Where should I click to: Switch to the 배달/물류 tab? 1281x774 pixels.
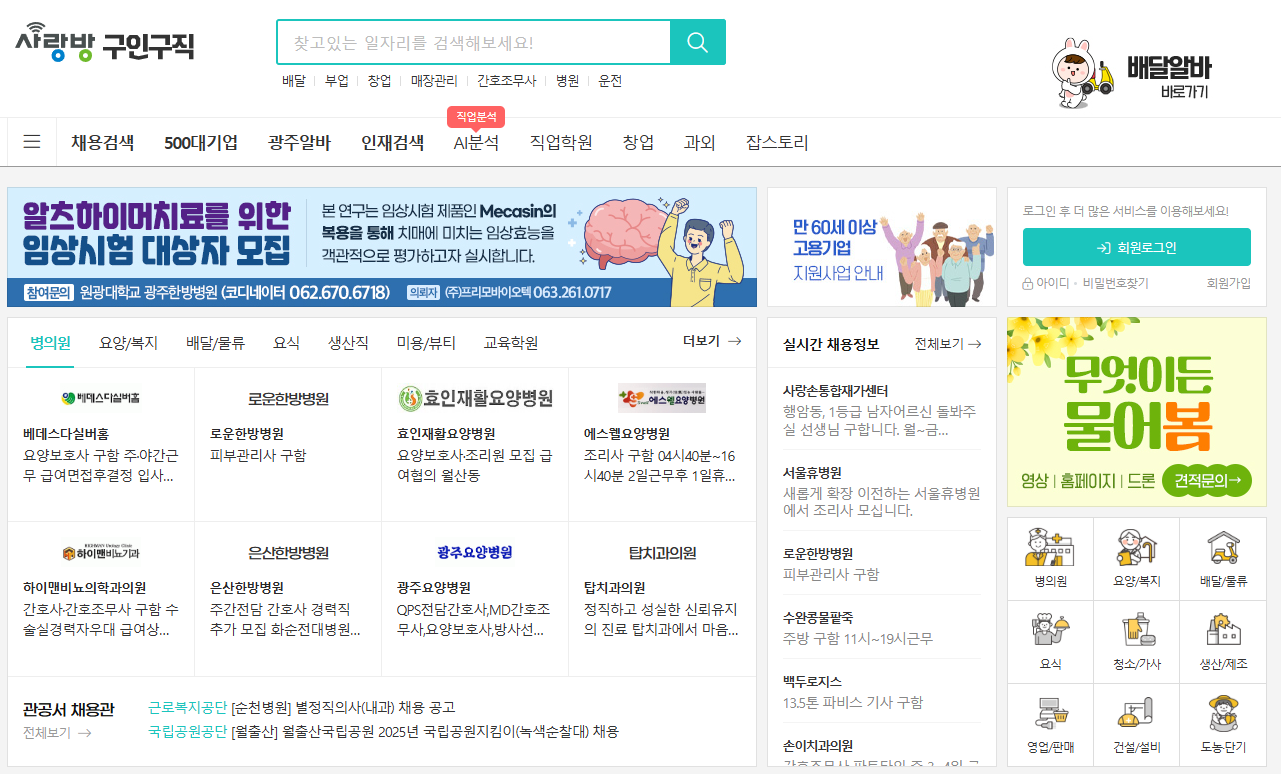click(x=215, y=343)
